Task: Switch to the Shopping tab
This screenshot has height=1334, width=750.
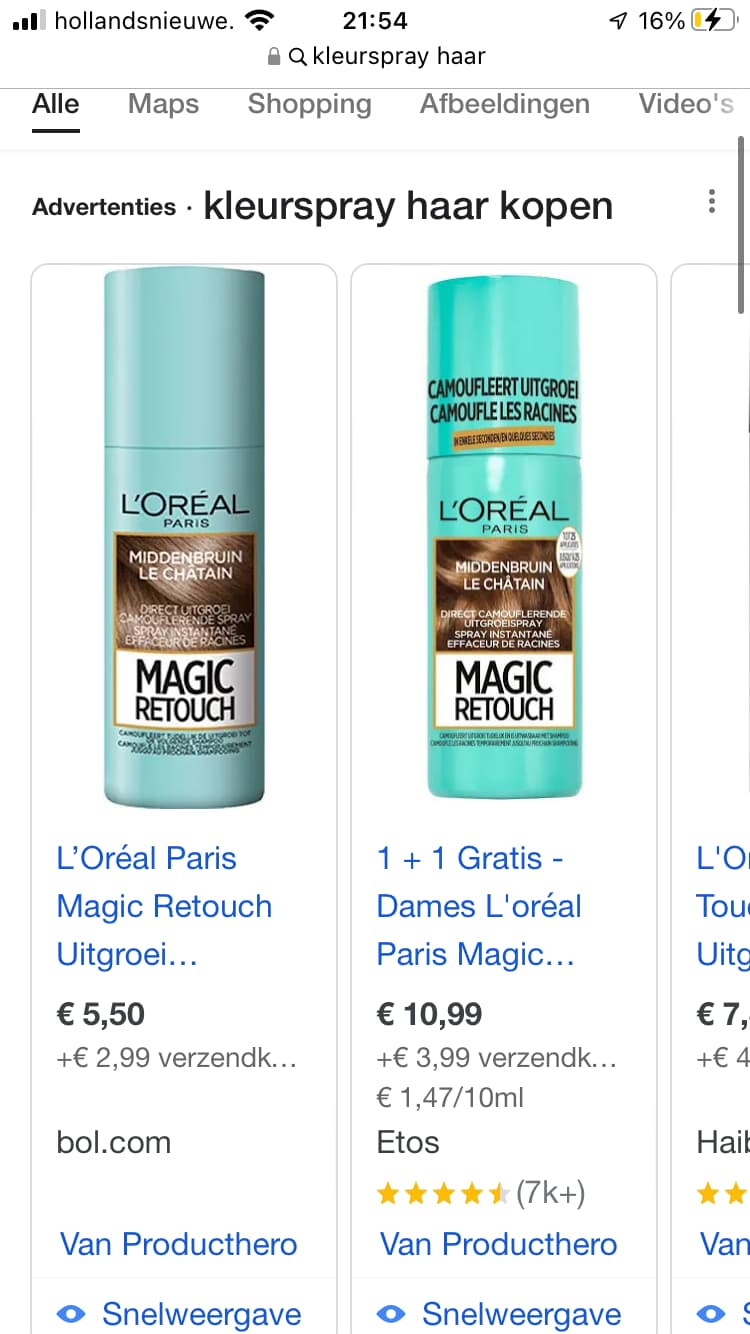Action: (x=309, y=104)
